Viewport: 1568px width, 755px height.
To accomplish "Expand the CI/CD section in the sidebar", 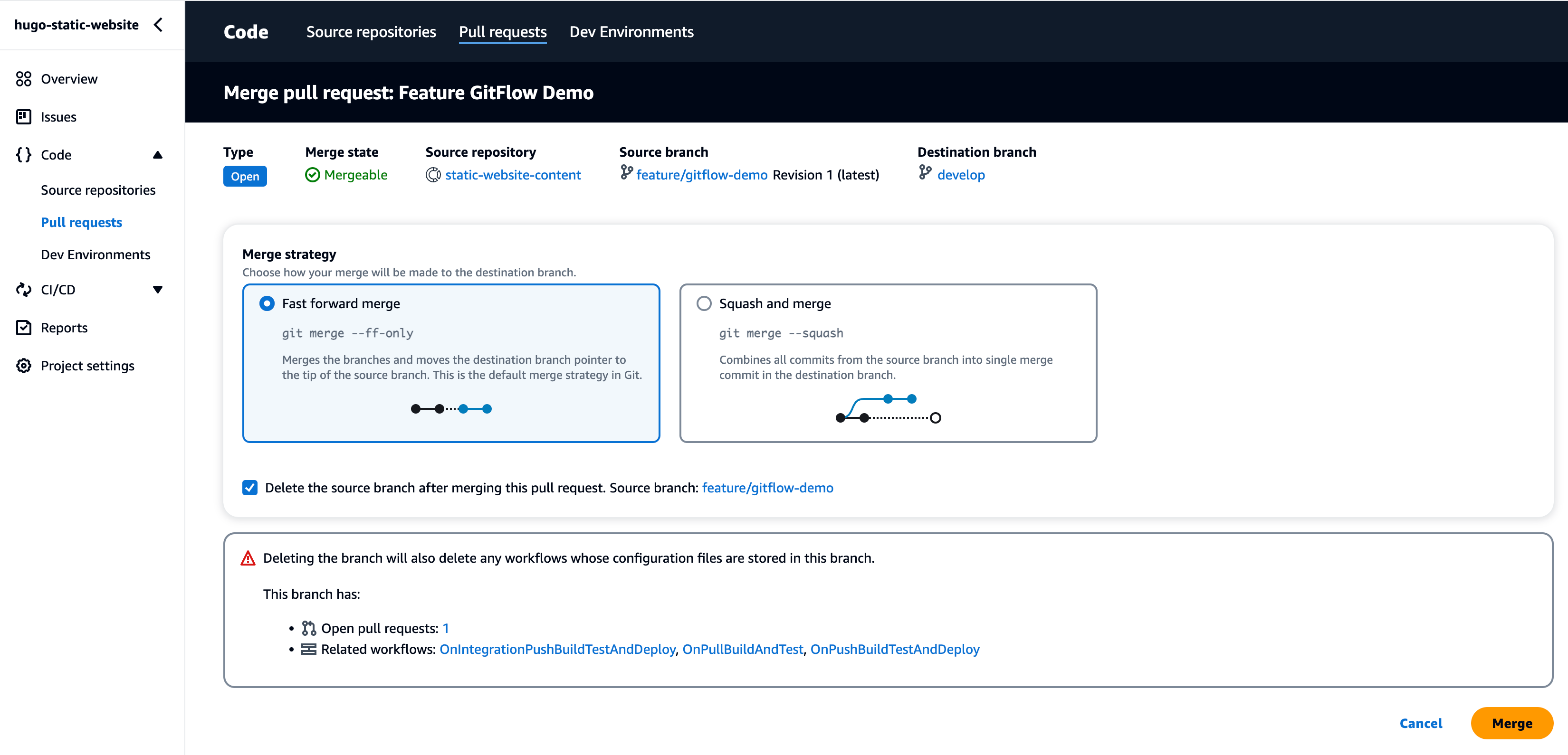I will click(x=158, y=290).
